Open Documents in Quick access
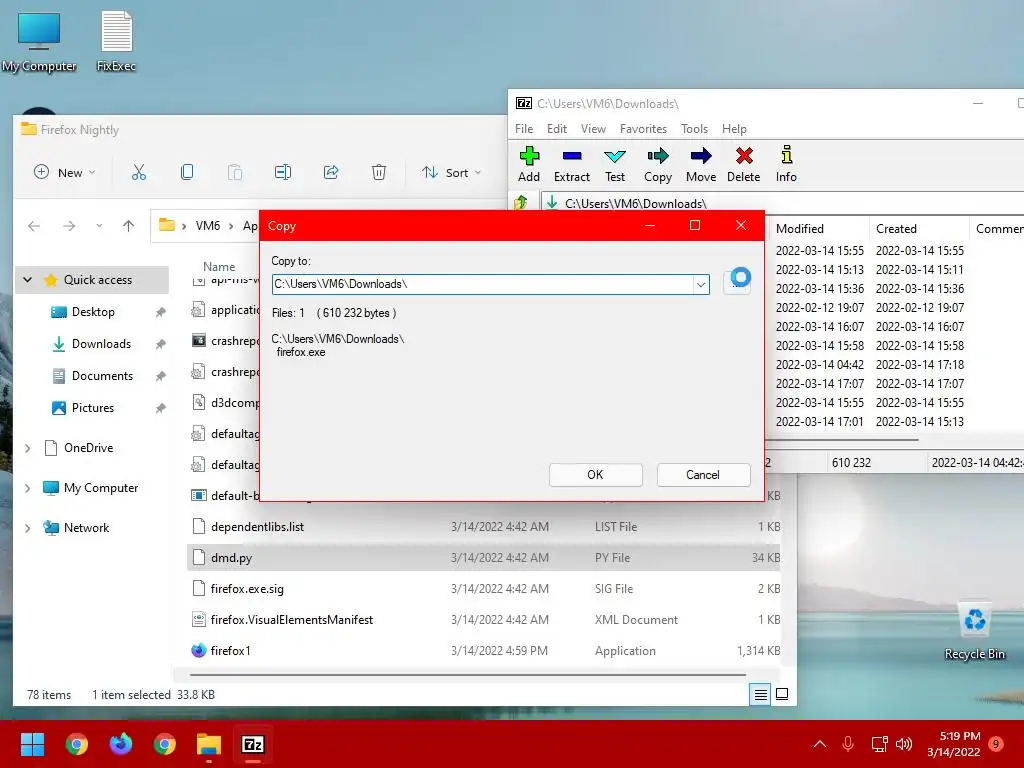Screen dimensions: 1024x768 103,376
